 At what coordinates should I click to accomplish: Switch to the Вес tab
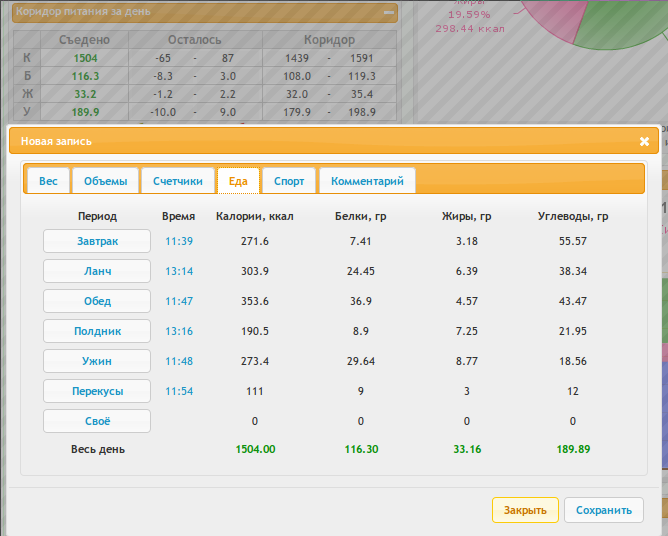pyautogui.click(x=48, y=181)
